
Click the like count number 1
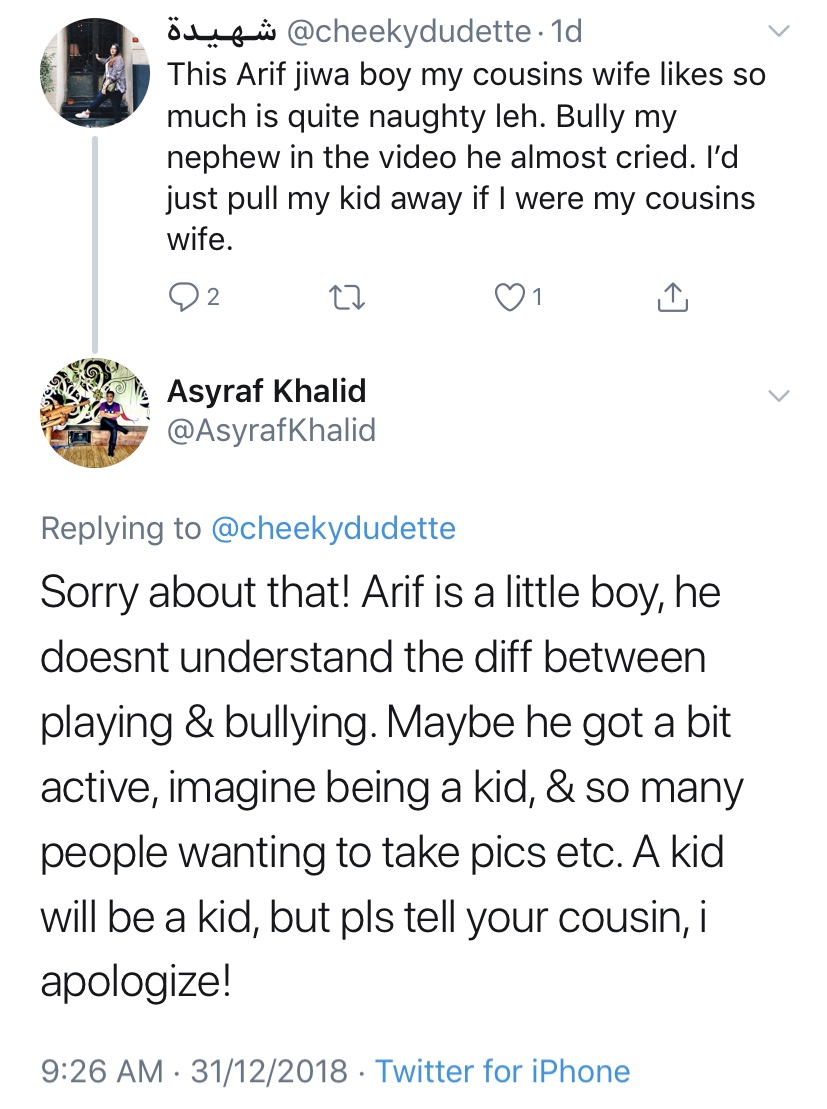click(537, 296)
